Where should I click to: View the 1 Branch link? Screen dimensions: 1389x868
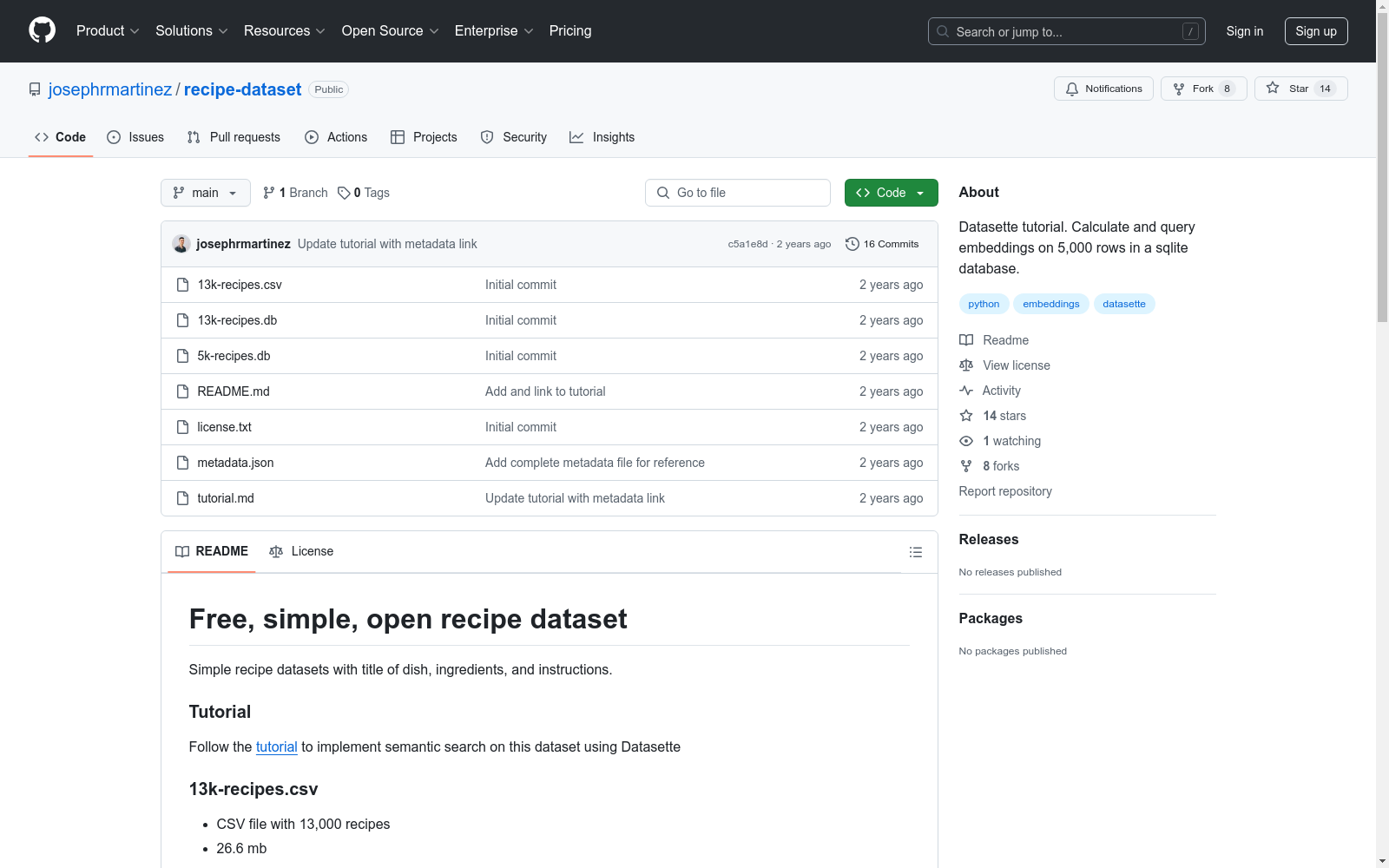tap(295, 193)
